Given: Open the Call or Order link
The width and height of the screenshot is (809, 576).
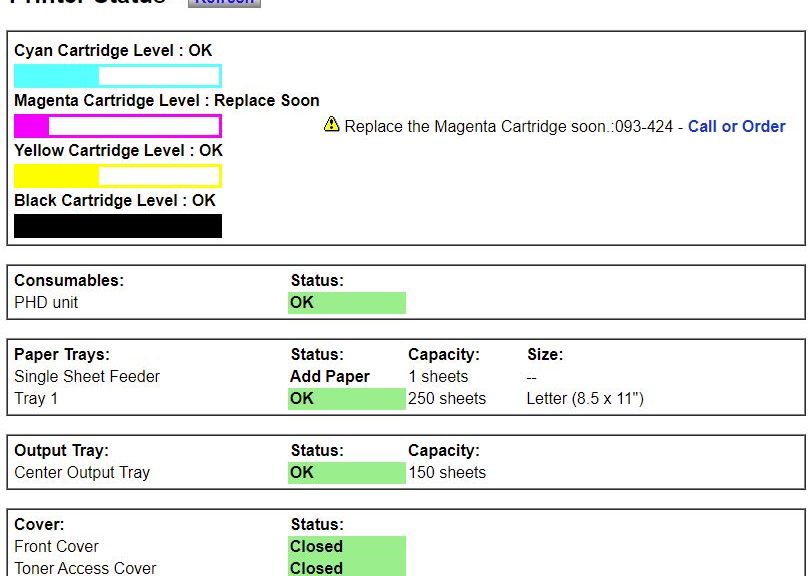Looking at the screenshot, I should click(x=736, y=126).
